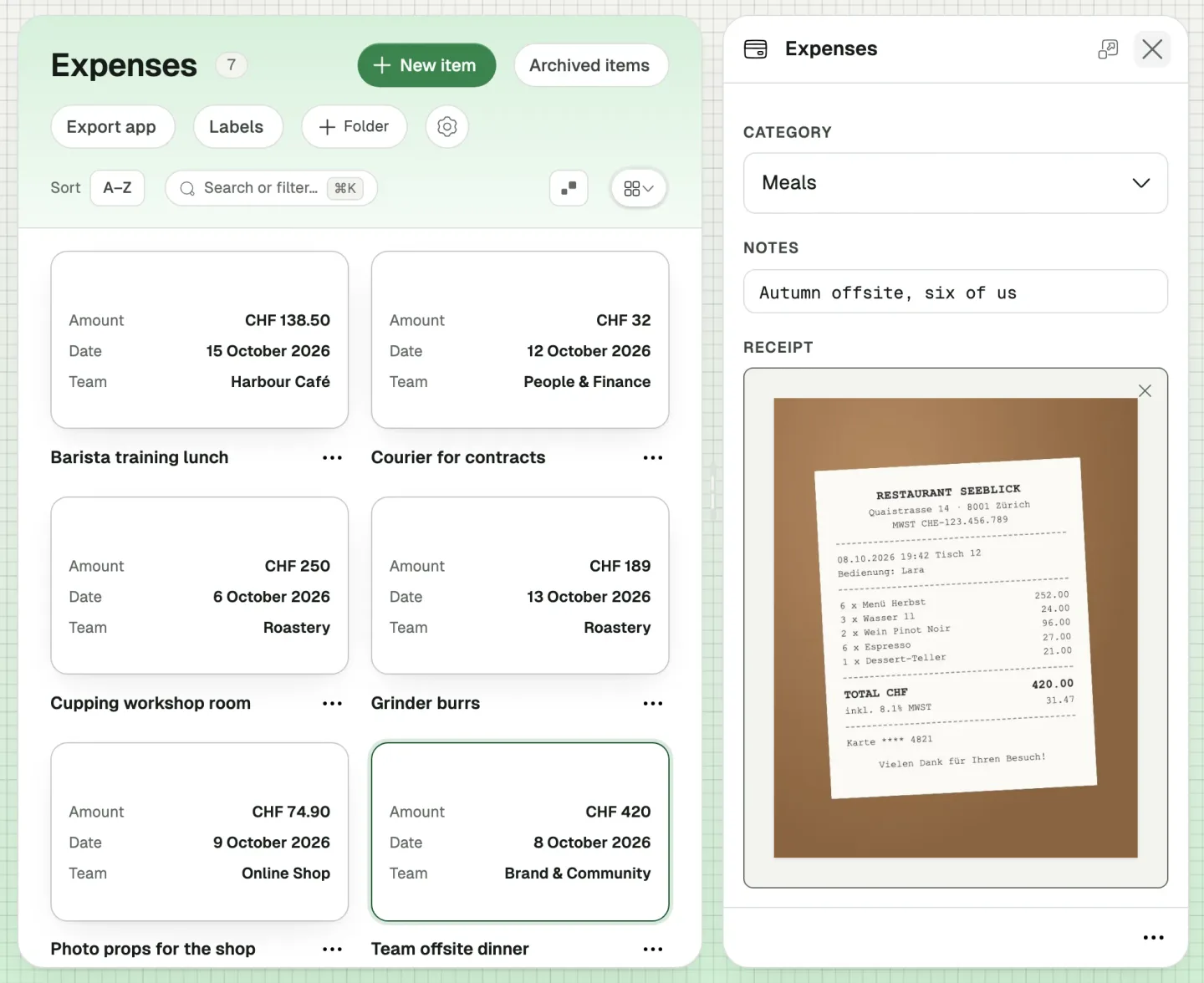Edit the Notes field text
The height and width of the screenshot is (983, 1204).
click(956, 292)
